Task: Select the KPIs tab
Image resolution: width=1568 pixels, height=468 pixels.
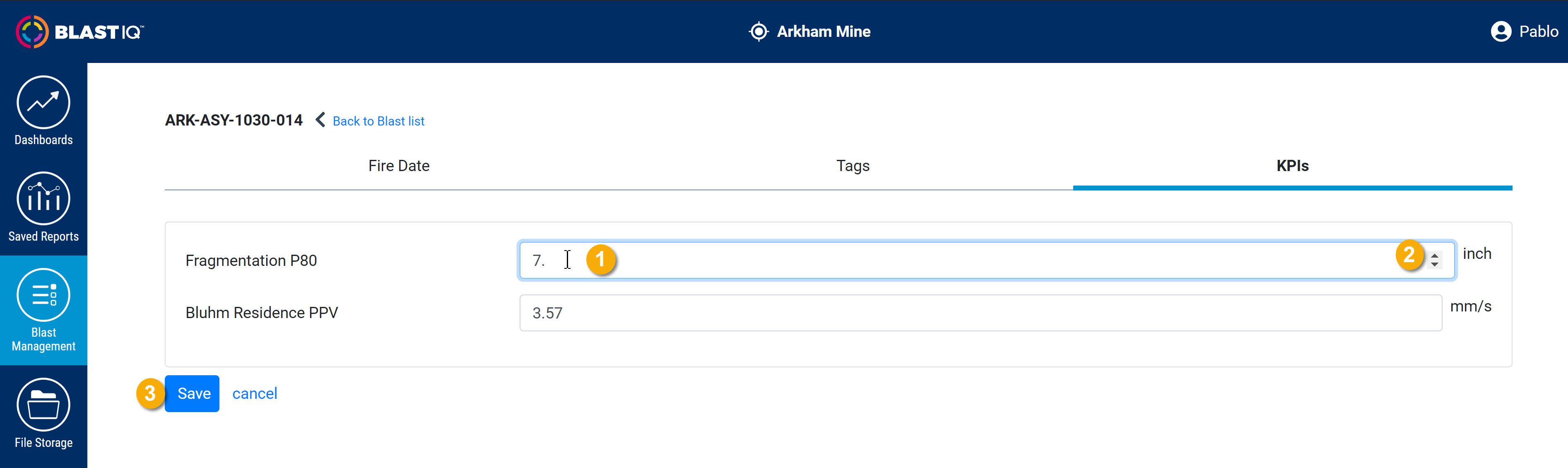Action: 1292,166
